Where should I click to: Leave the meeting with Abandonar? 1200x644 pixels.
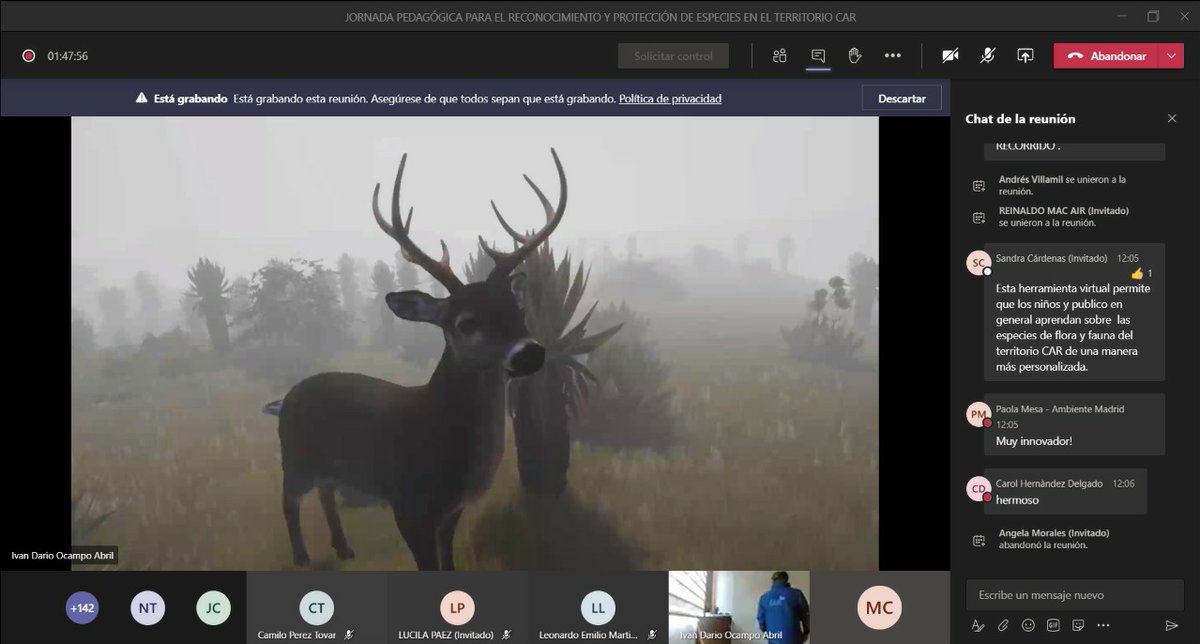click(1106, 56)
